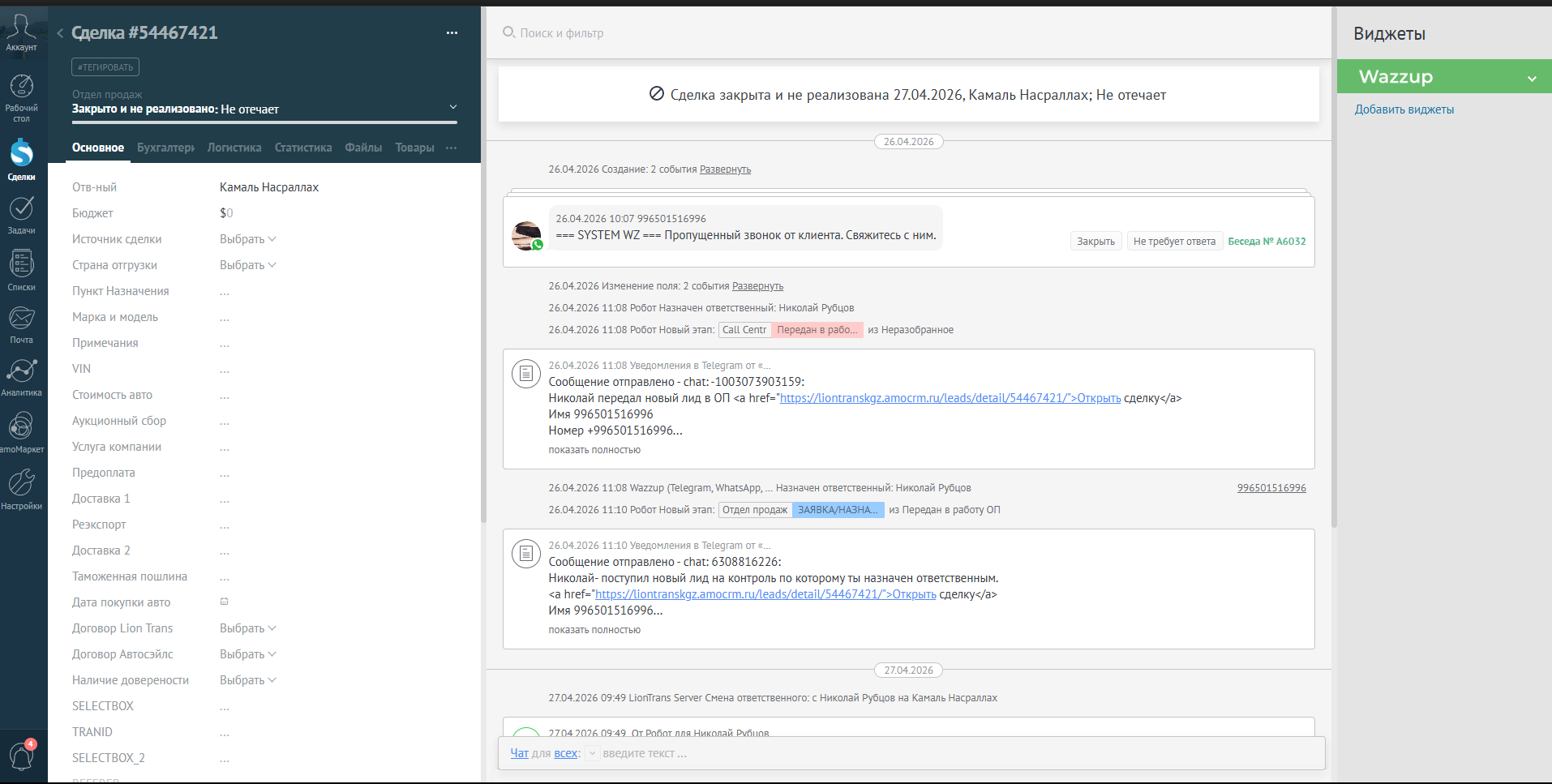Click ЗАЯВКА/НАЗНА... stage label
The image size is (1552, 784).
838,510
